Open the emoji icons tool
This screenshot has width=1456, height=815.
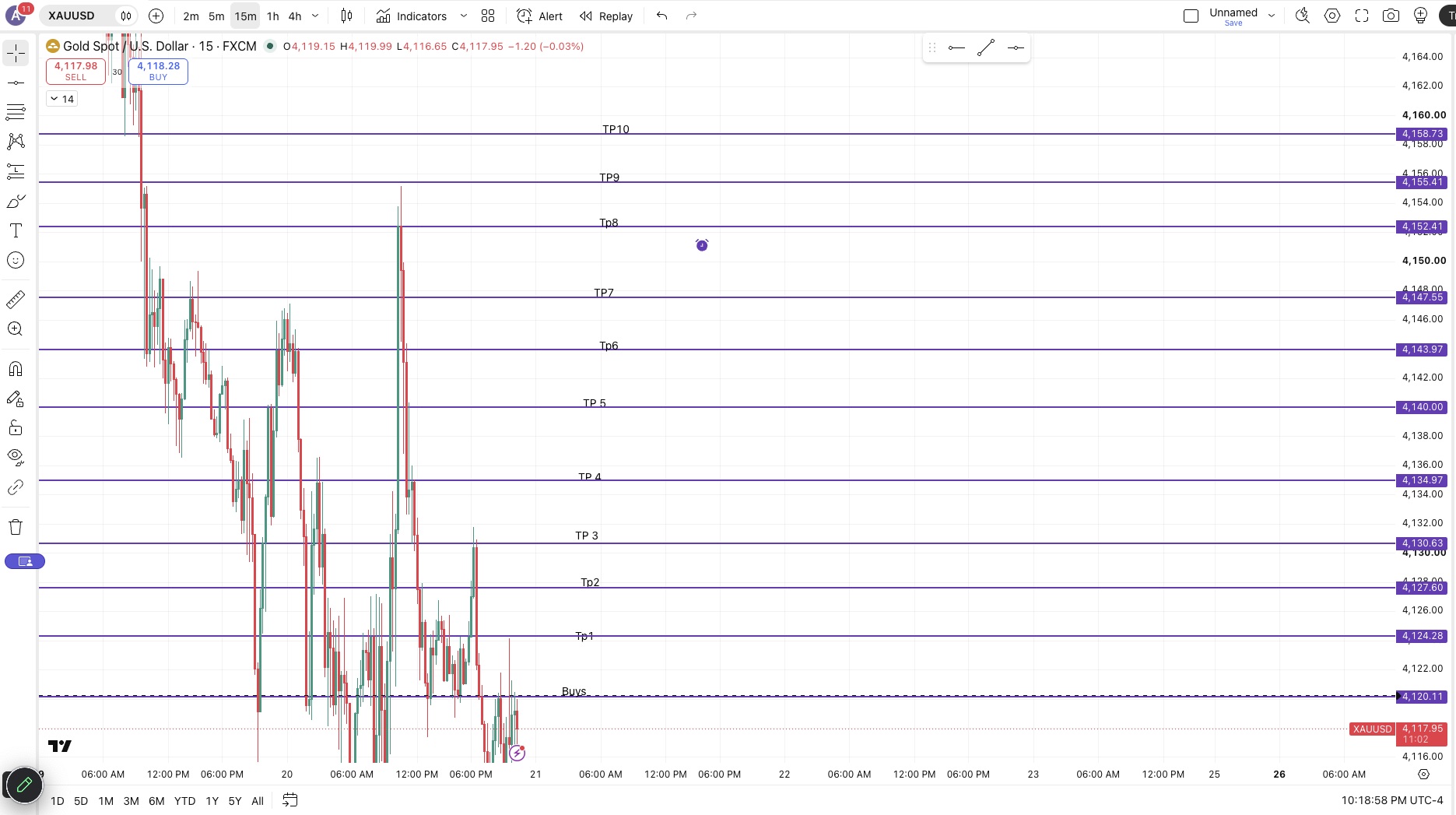click(16, 260)
